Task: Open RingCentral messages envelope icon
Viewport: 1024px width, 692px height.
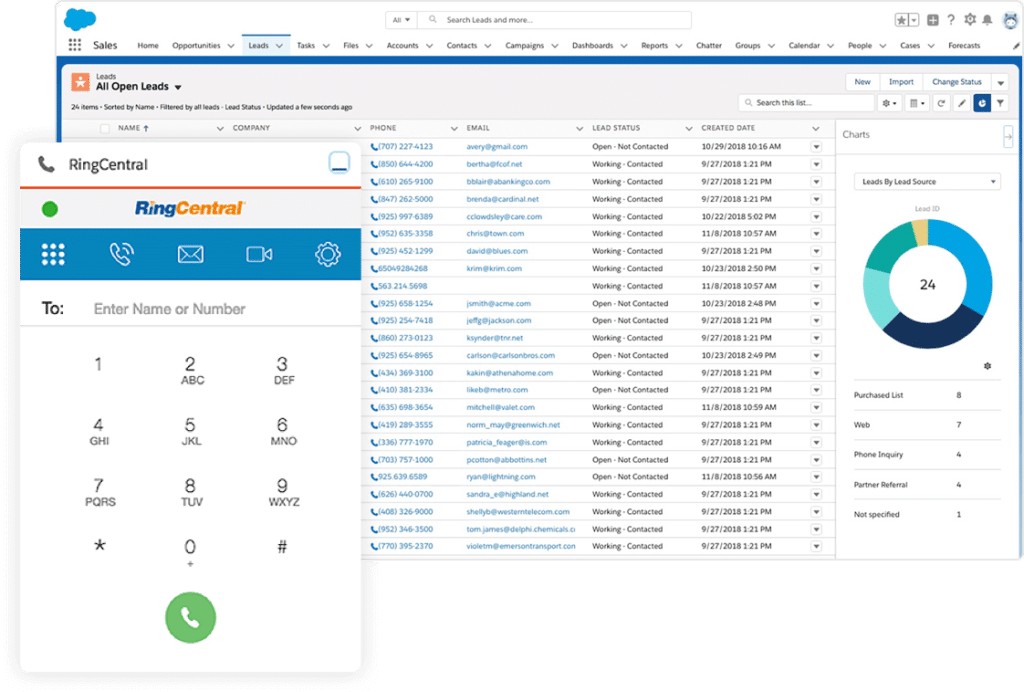Action: click(190, 254)
